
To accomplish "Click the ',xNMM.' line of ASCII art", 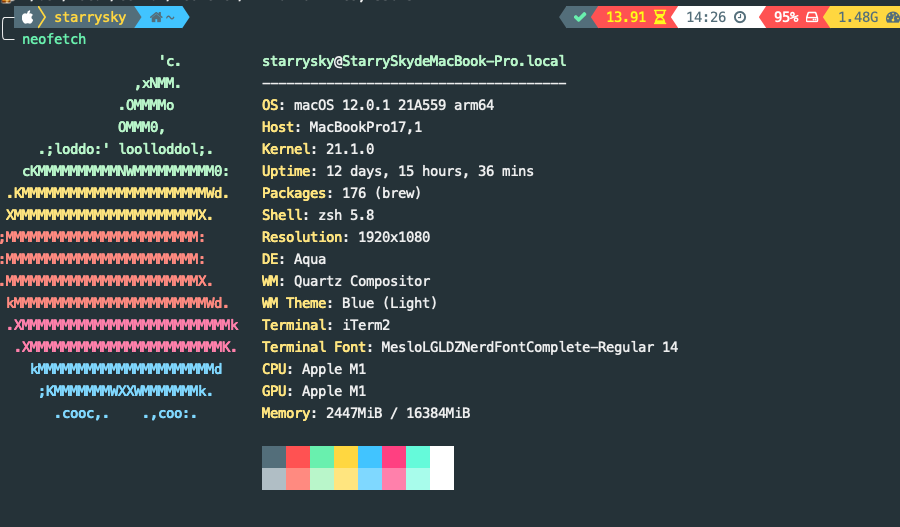I will (x=158, y=83).
